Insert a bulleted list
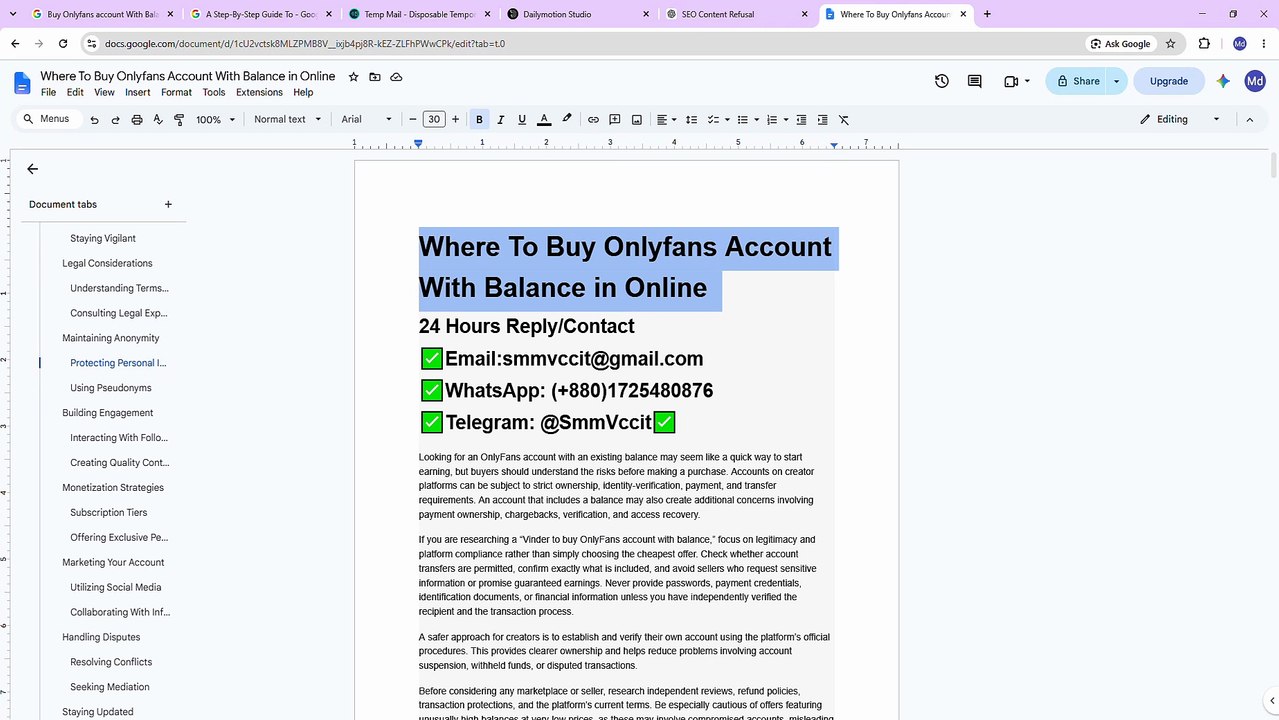 pos(742,119)
